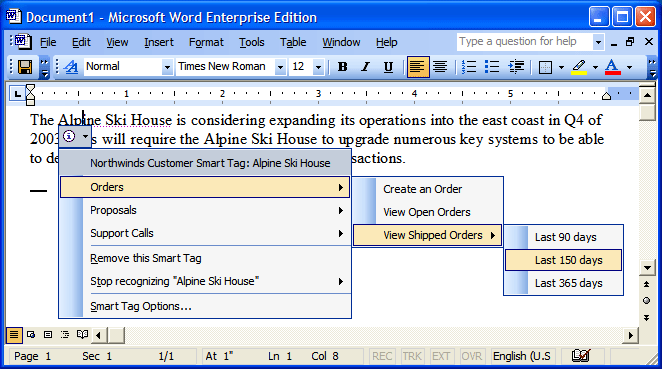Open the font size 12 dropdown
662x369 pixels.
pos(318,67)
